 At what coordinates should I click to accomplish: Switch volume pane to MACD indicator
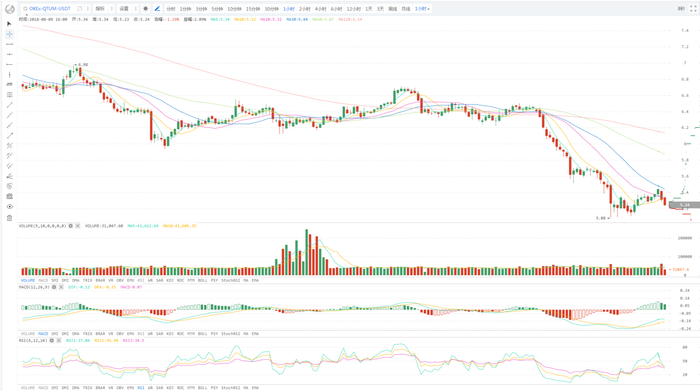[x=43, y=280]
